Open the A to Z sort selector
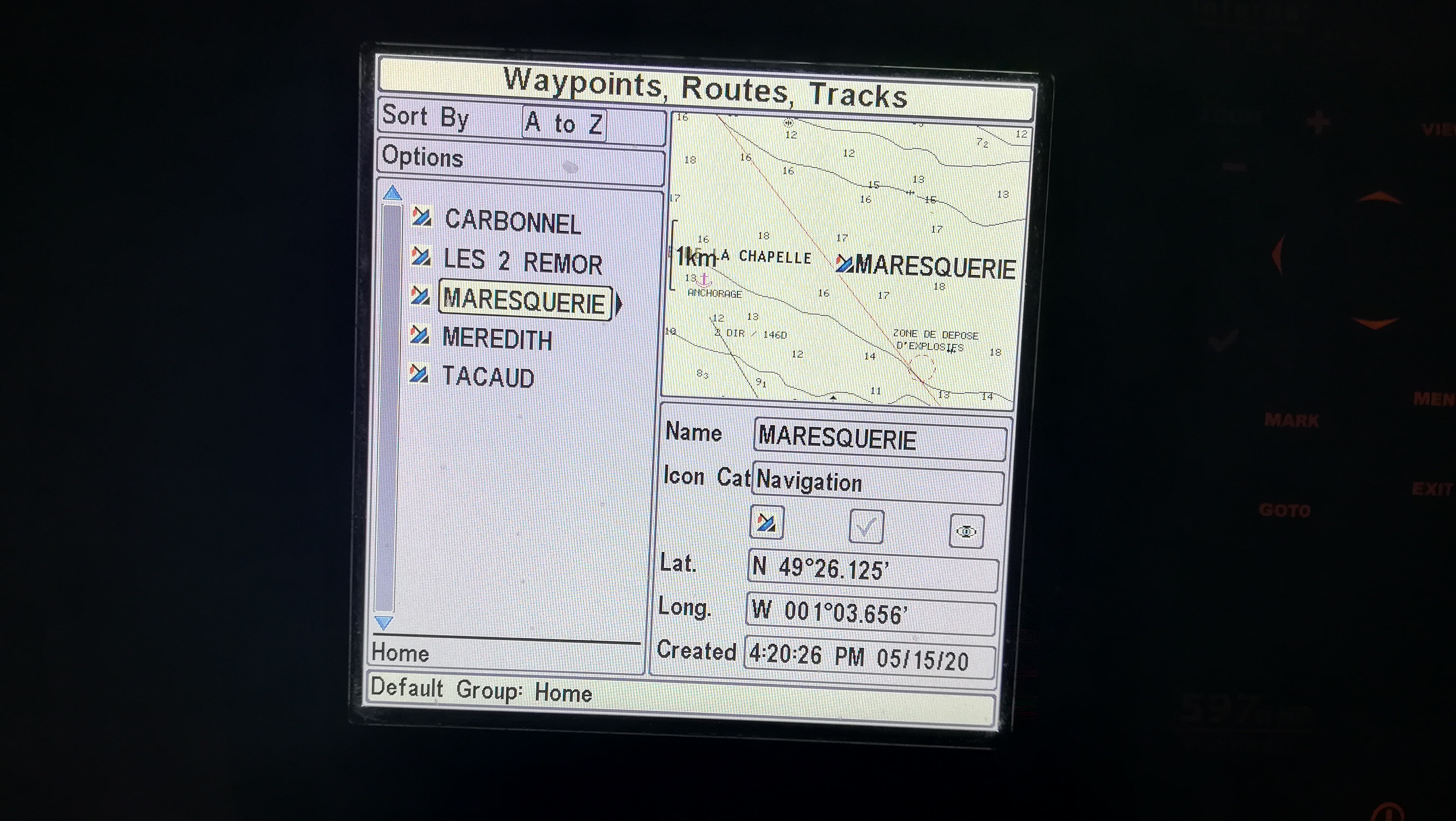The width and height of the screenshot is (1456, 821). [563, 123]
